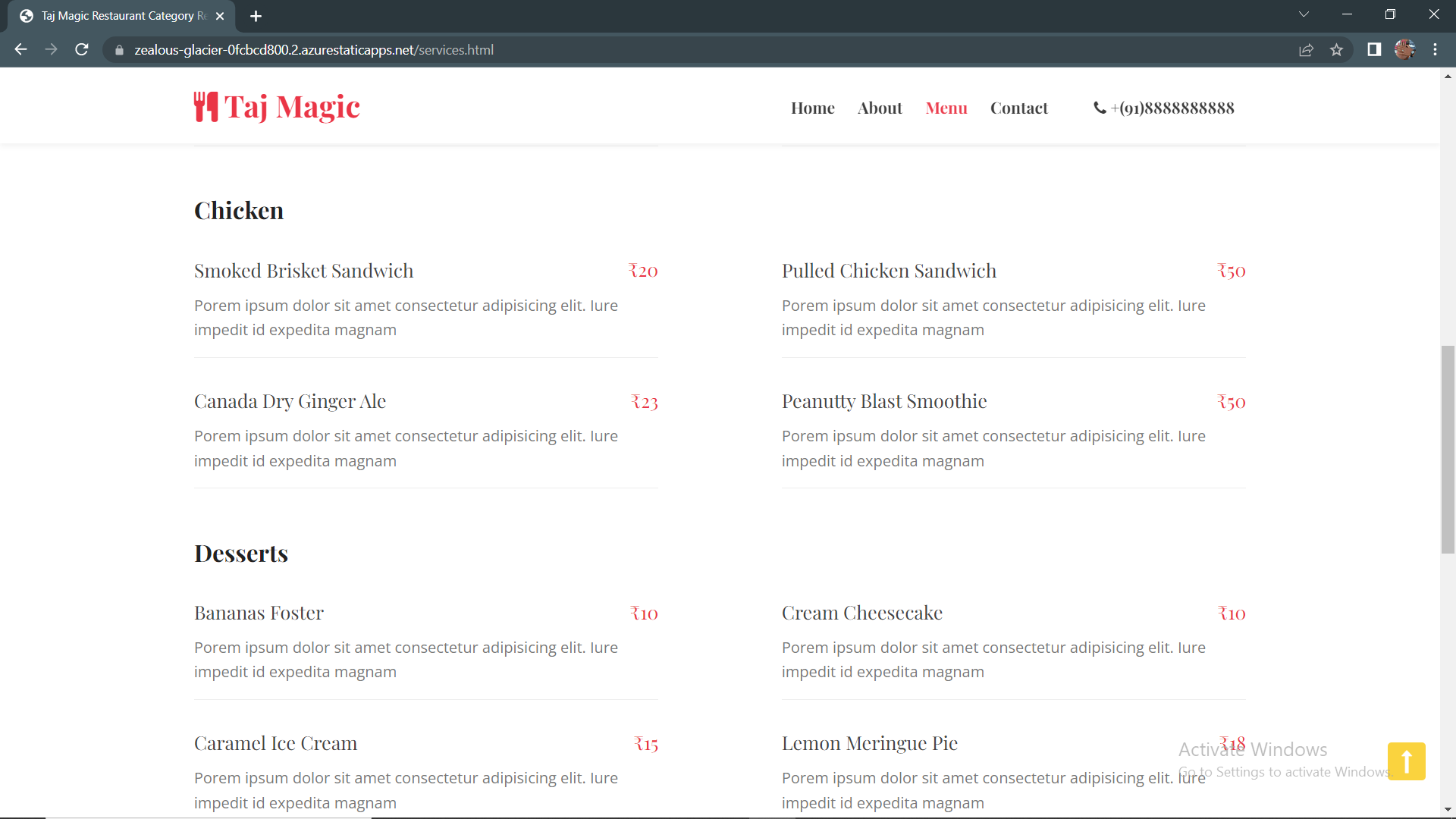Click the tab search chevron
Viewport: 1456px width, 819px height.
pos(1304,14)
